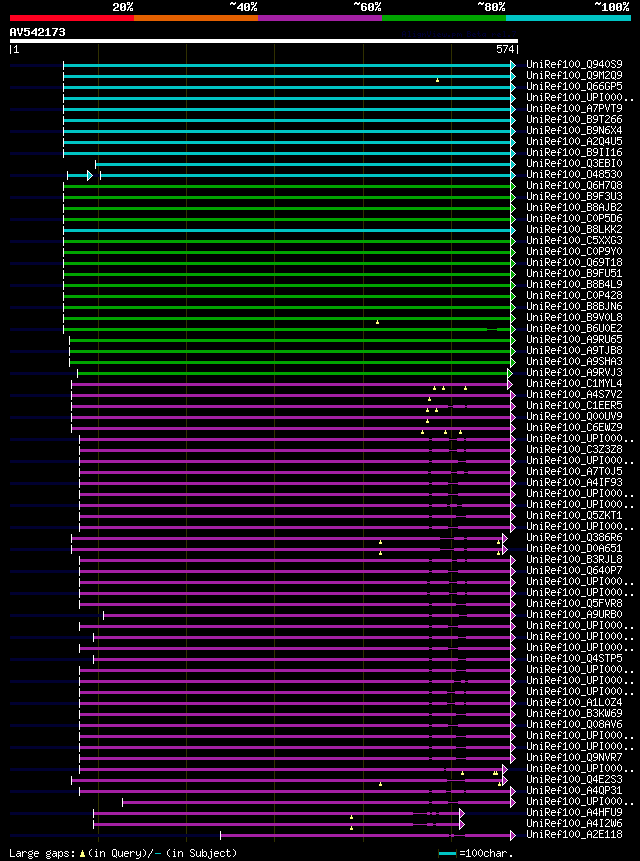Screen dimensions: 640x861
Task: Click the UniRef100_B9II16 label
Action: coord(574,152)
